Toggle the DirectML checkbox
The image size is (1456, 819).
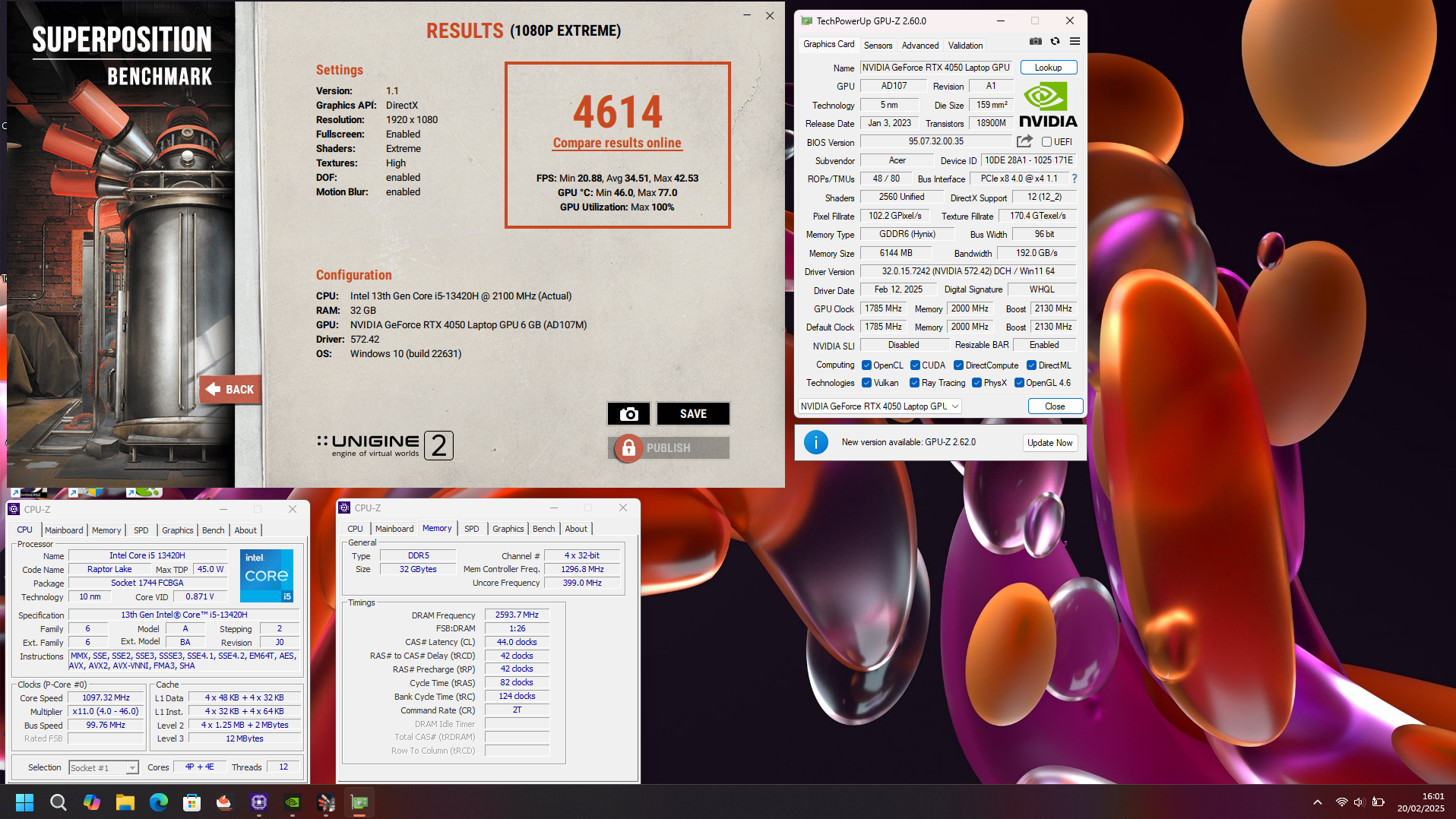[1031, 365]
